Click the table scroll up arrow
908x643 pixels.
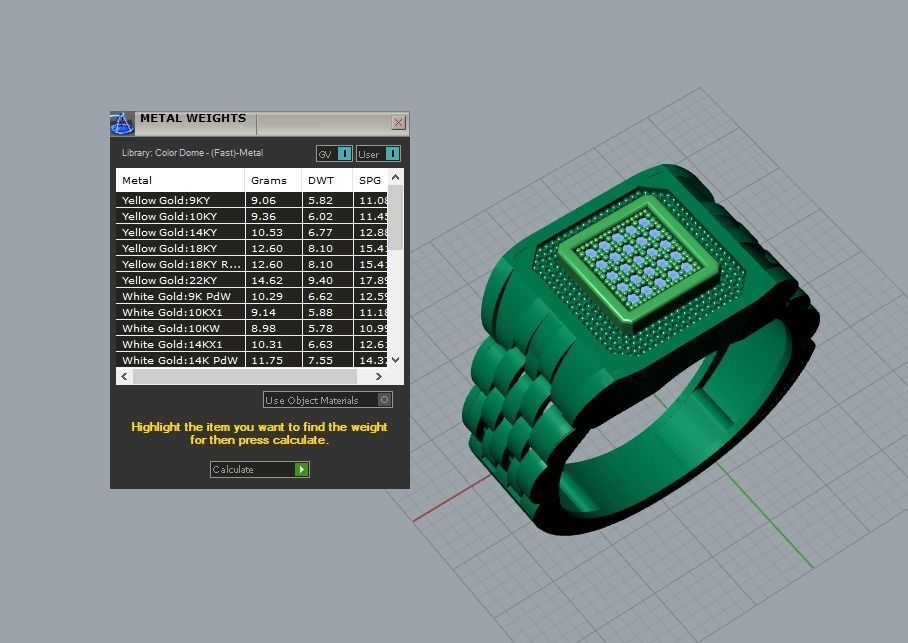coord(396,177)
